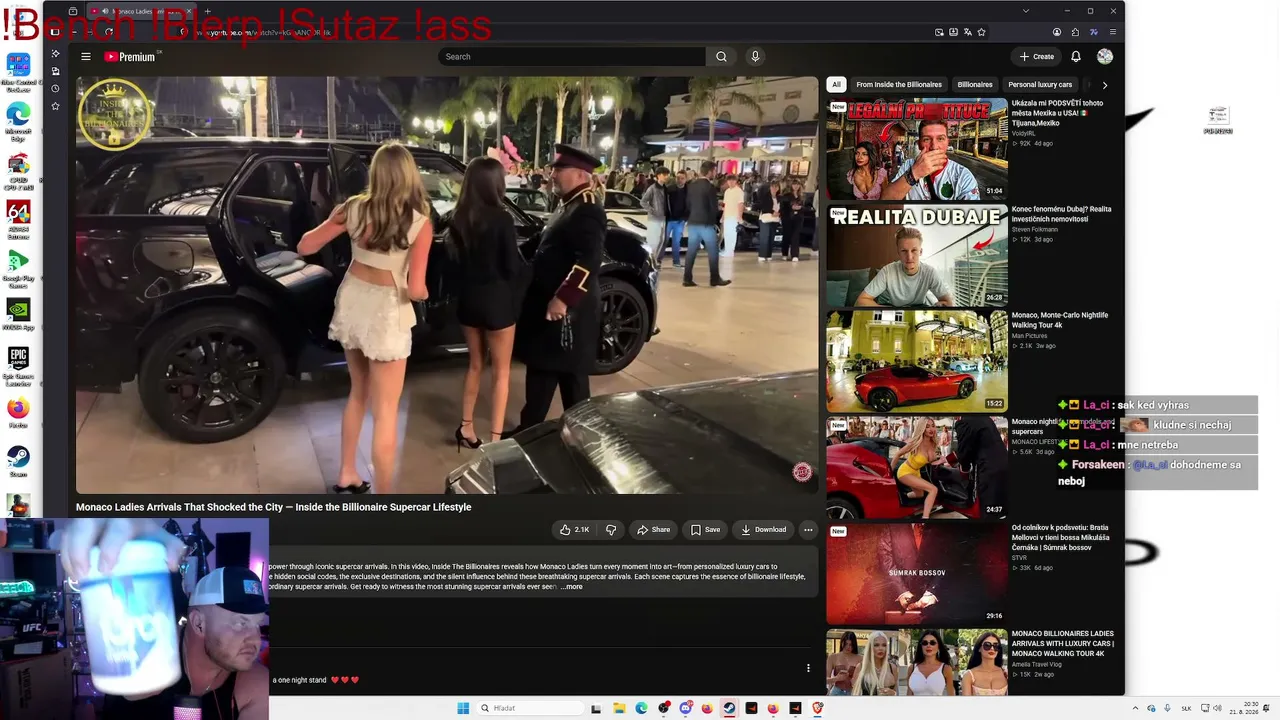Show hidden system tray icons chevron
Image resolution: width=1280 pixels, height=720 pixels.
pos(1136,708)
